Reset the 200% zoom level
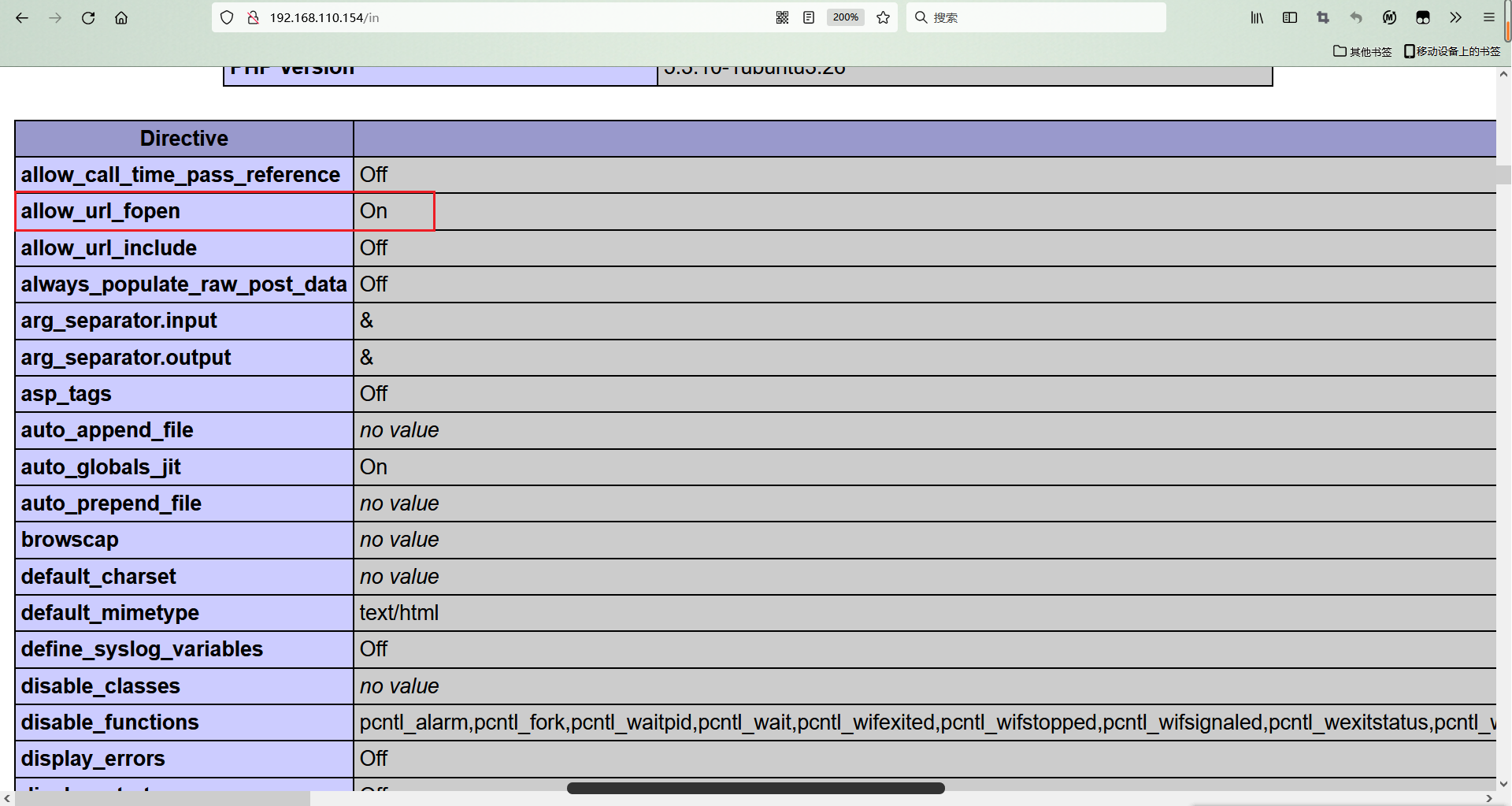Screen dimensions: 1512x806 [846, 17]
